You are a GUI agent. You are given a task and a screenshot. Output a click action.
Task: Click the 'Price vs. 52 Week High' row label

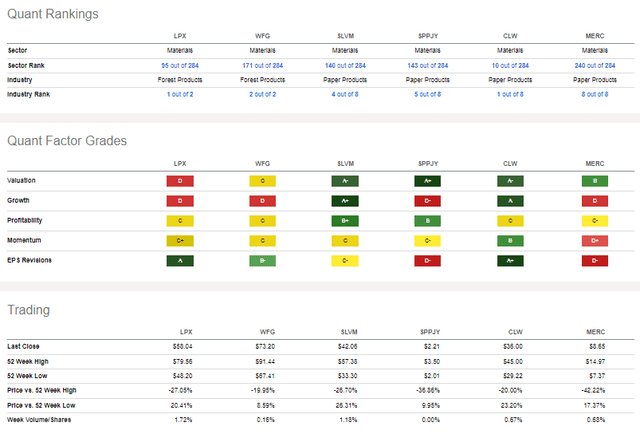pyautogui.click(x=42, y=390)
